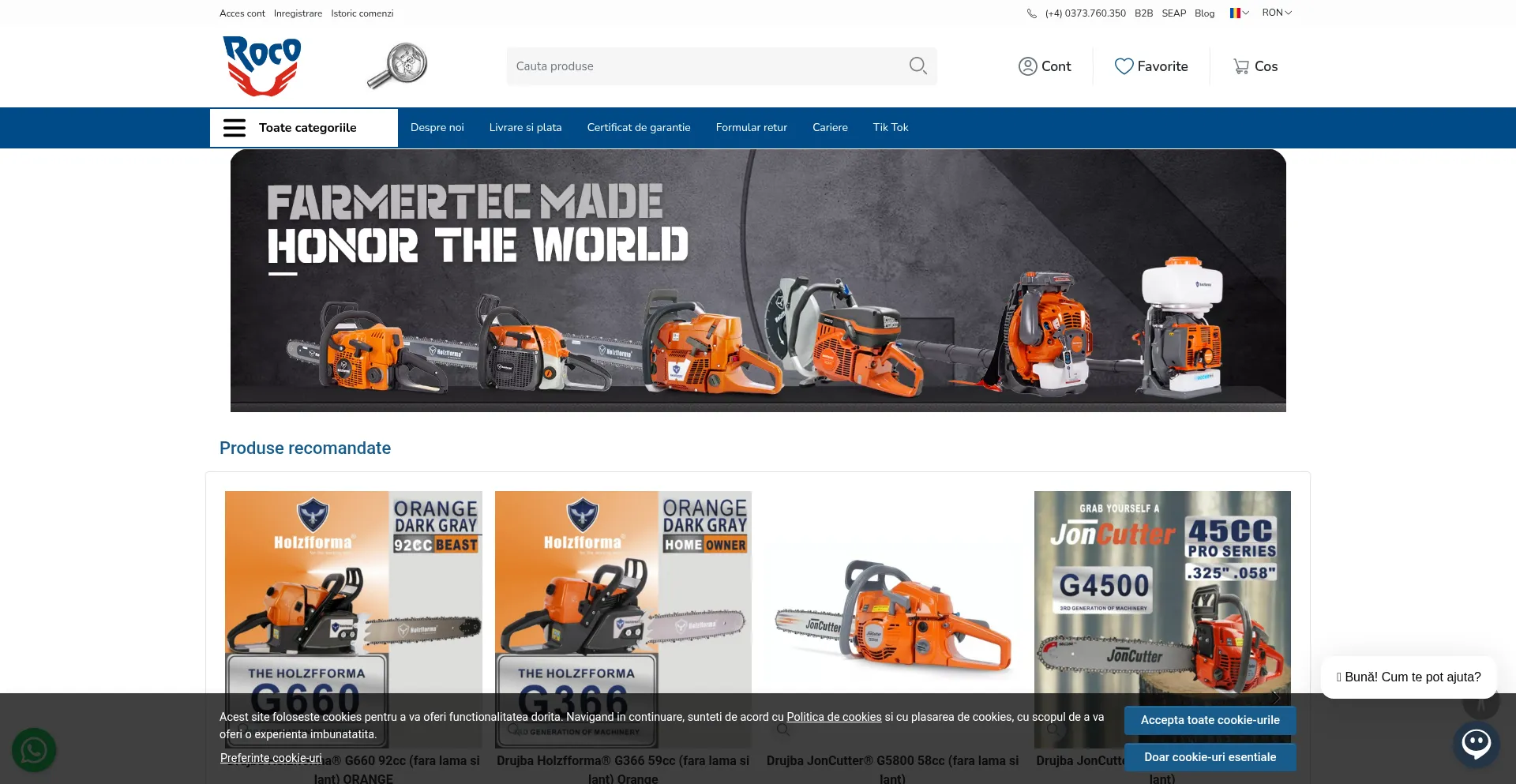The image size is (1516, 784).
Task: Click the heart Favorite icon
Action: pos(1123,66)
